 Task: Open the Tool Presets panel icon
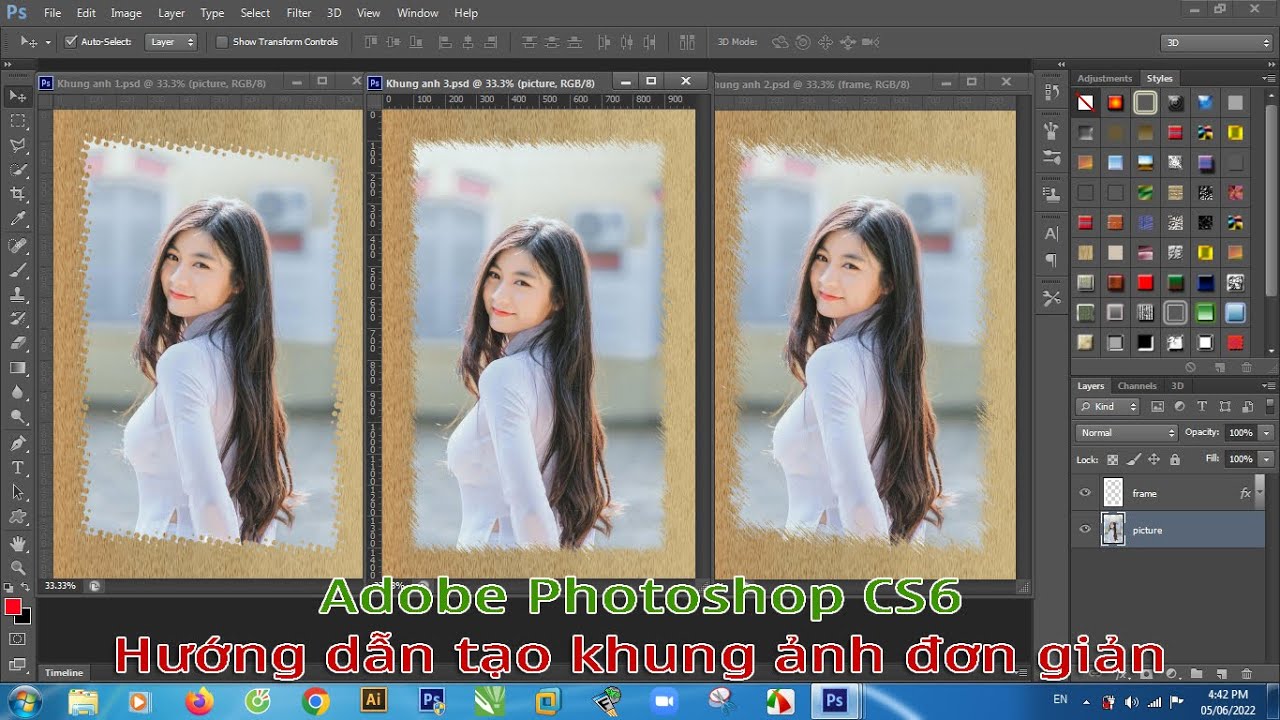[1051, 297]
